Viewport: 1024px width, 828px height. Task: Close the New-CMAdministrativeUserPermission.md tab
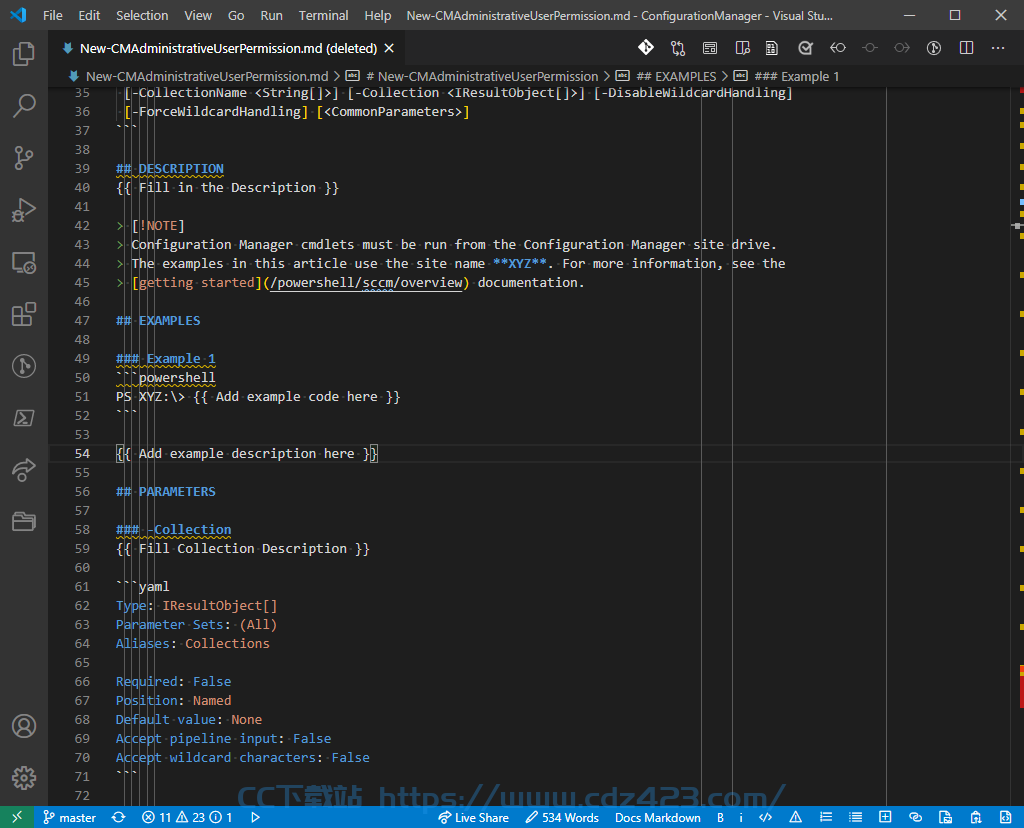(389, 48)
